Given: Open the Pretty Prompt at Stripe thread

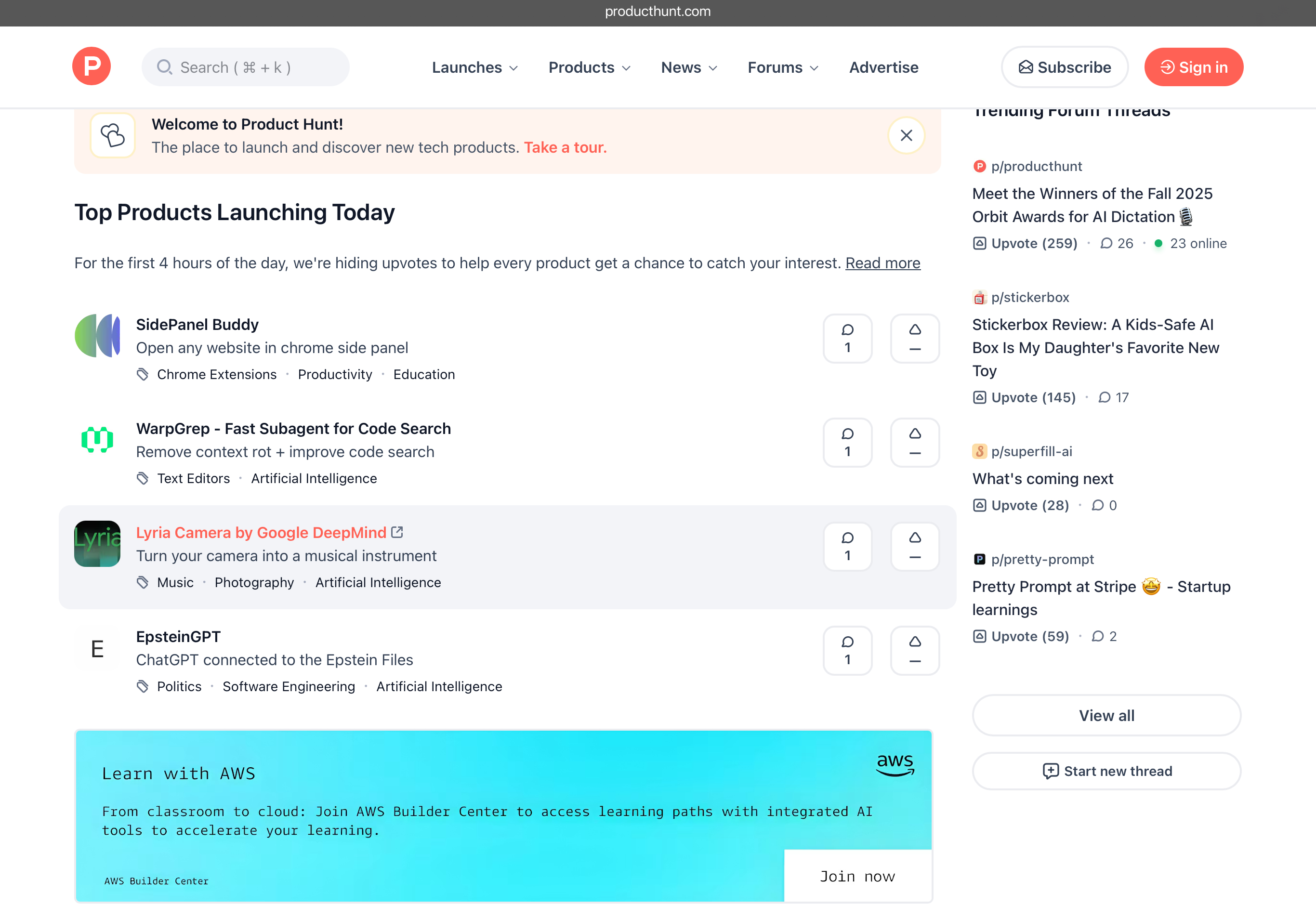Looking at the screenshot, I should click(x=1101, y=598).
